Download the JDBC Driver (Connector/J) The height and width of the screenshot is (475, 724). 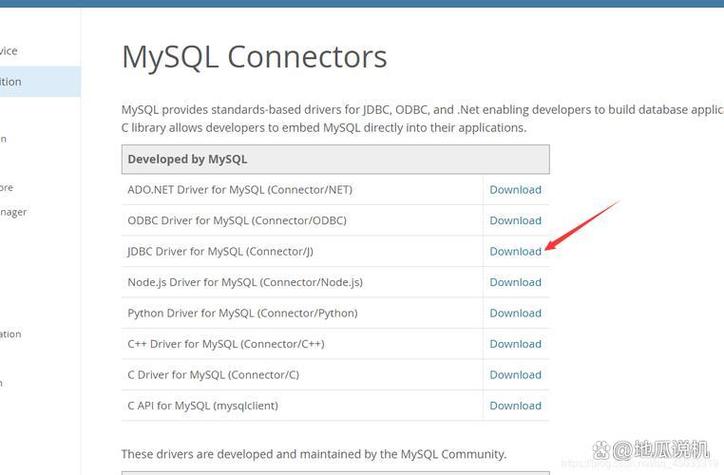click(x=515, y=252)
